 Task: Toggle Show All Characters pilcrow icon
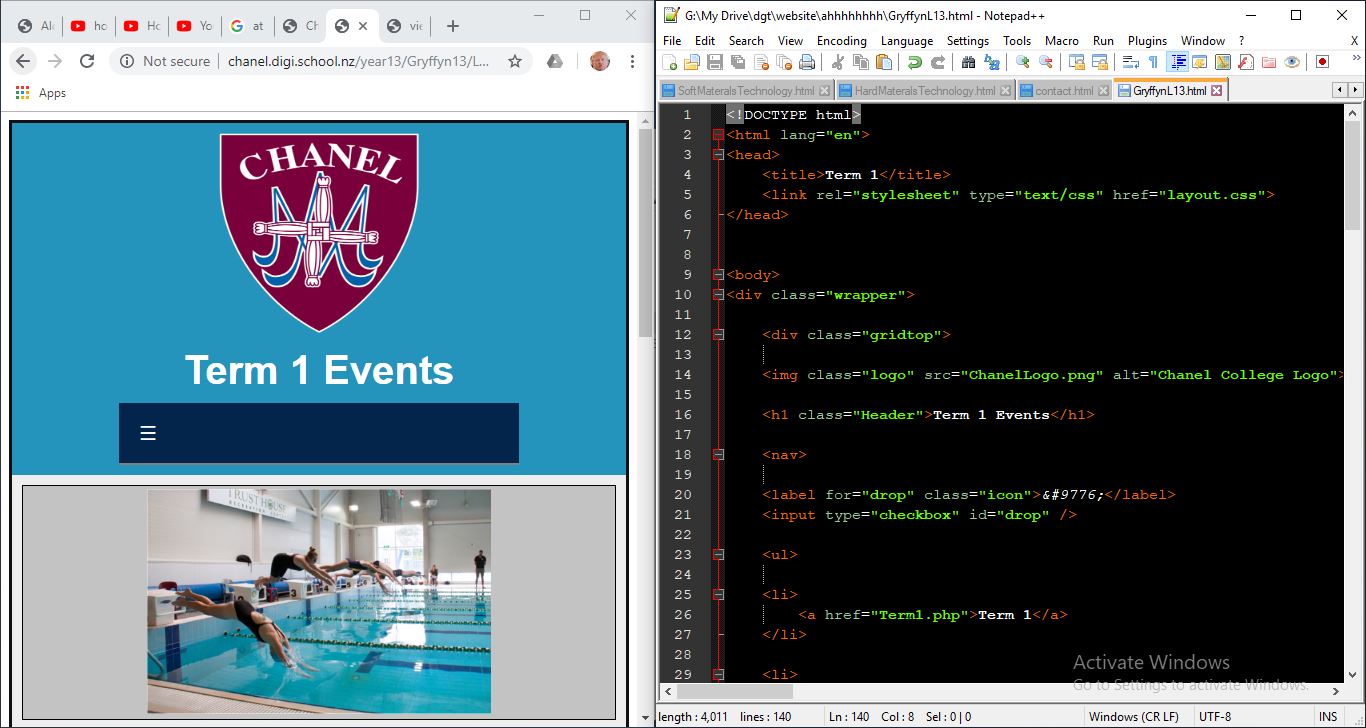[1153, 62]
